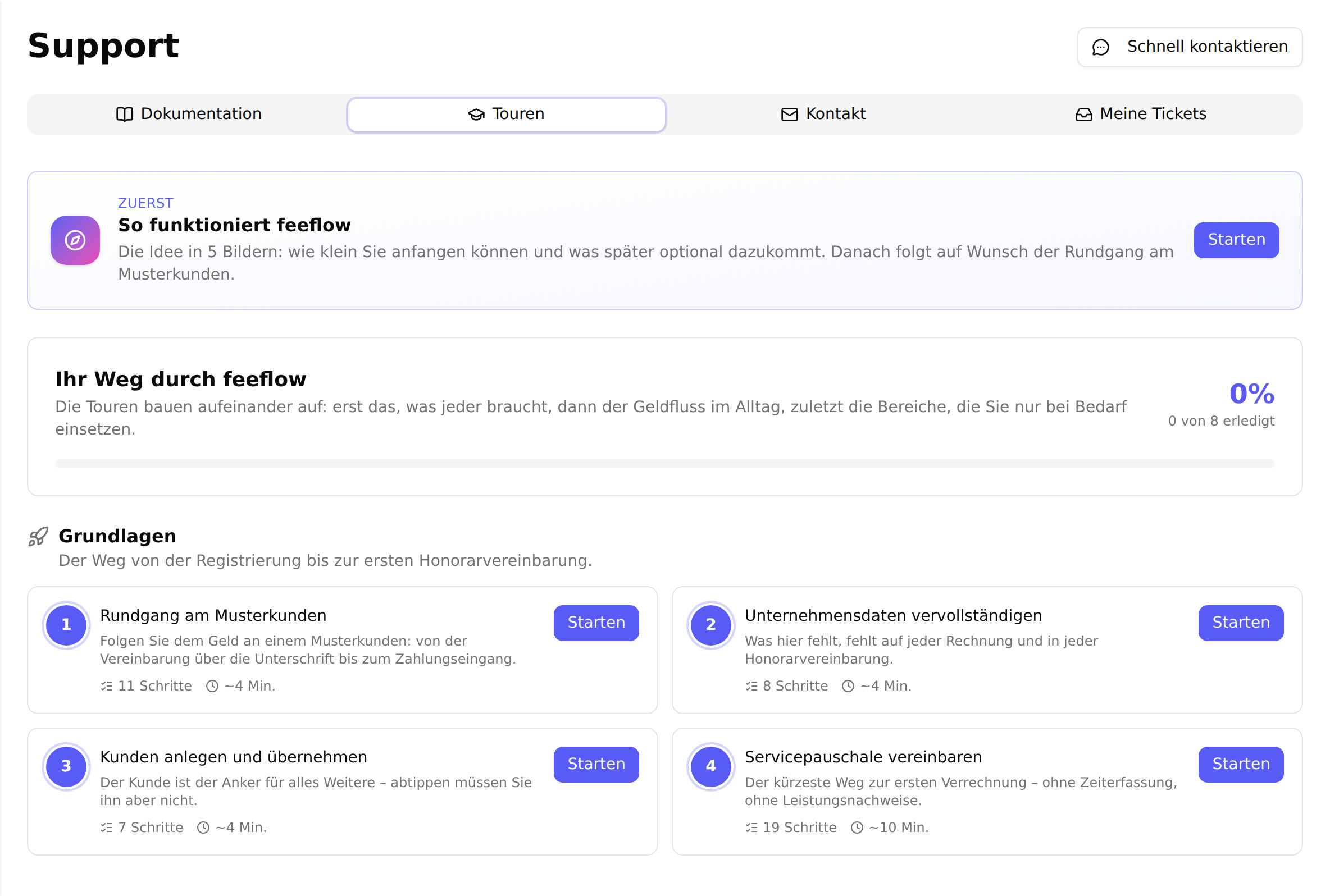Click the graduation cap icon next to Touren
1330x896 pixels.
click(476, 115)
